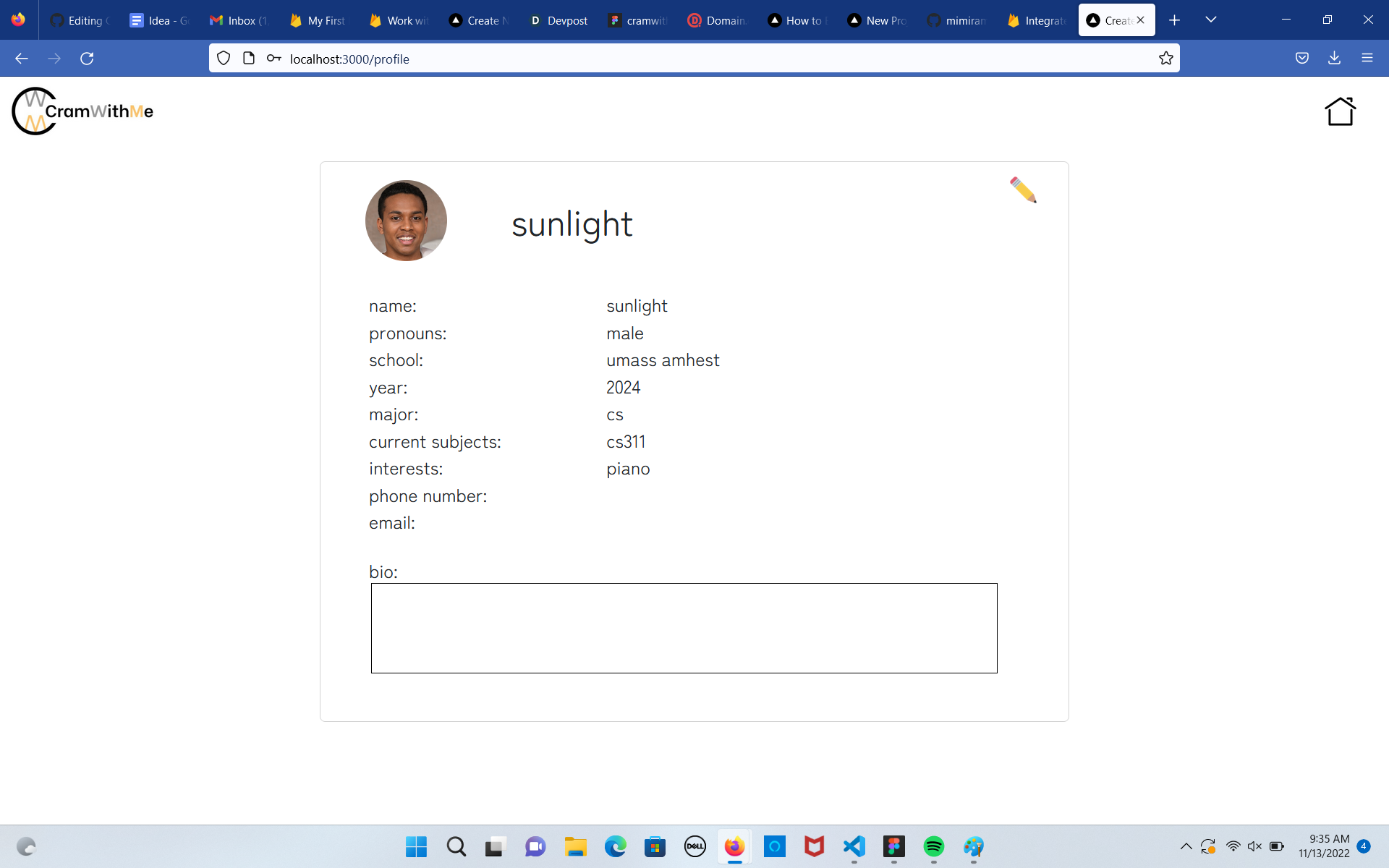The width and height of the screenshot is (1389, 868).
Task: Click the address bar showing localhost:3000/profile
Action: coord(694,59)
